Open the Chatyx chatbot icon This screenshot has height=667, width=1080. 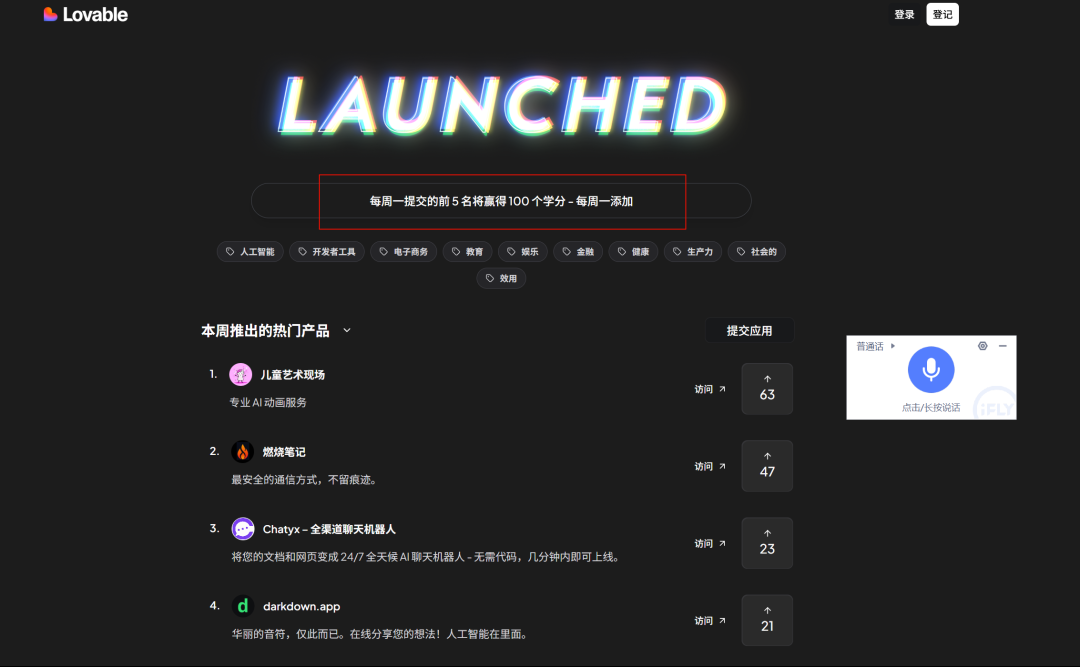tap(242, 529)
